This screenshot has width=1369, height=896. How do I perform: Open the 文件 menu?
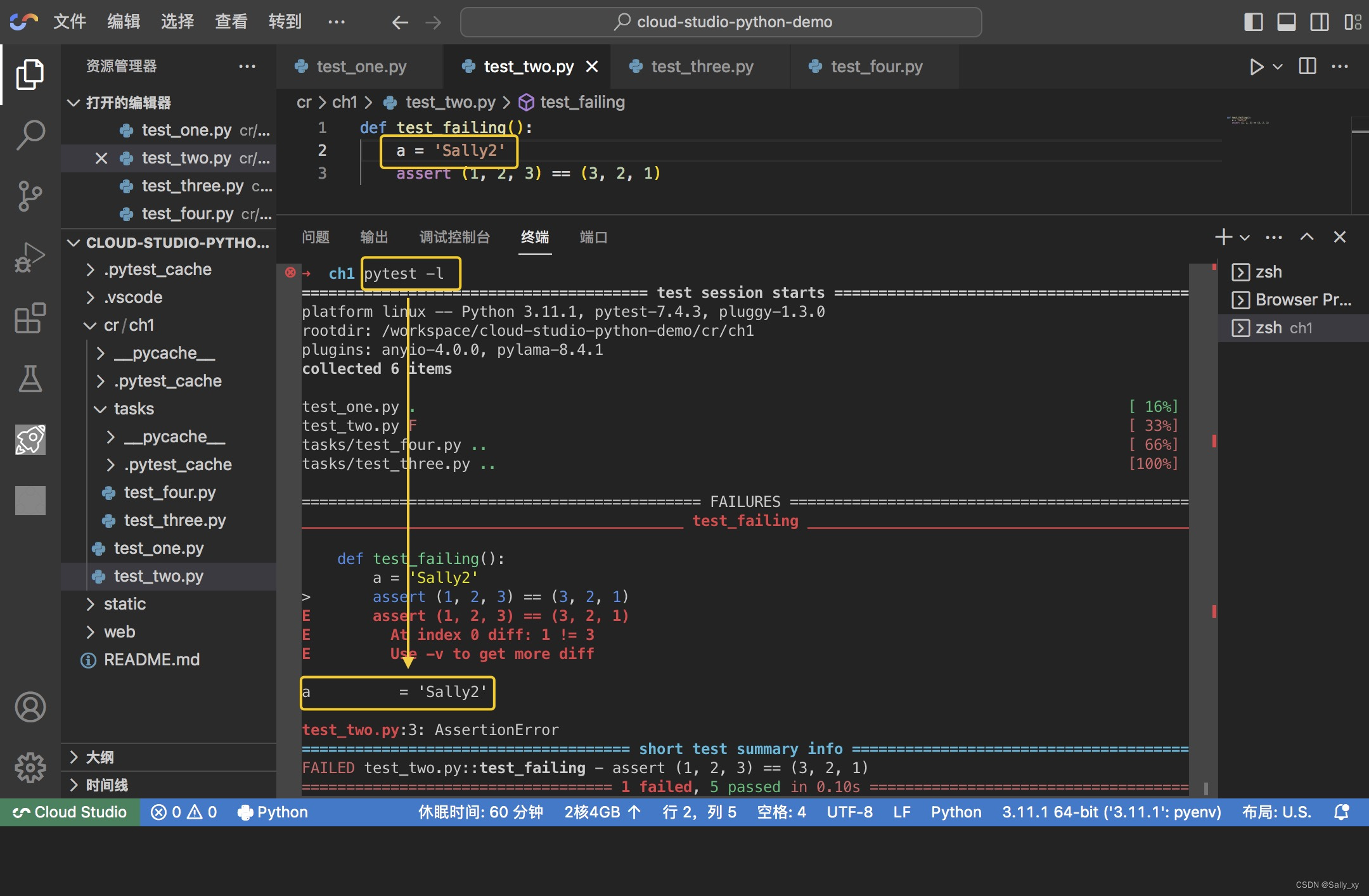(70, 22)
